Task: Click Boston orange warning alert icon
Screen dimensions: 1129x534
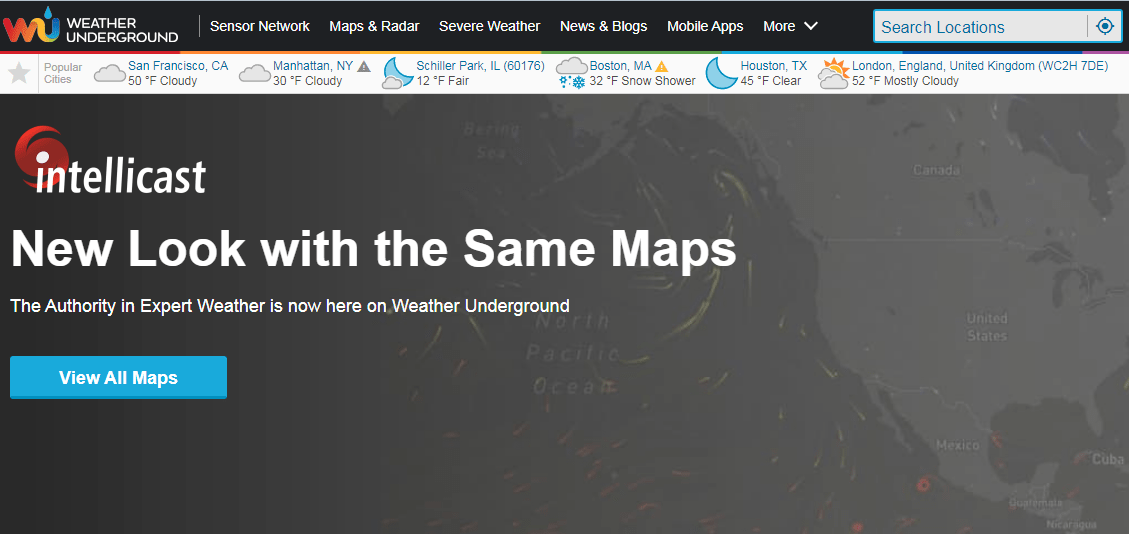Action: pyautogui.click(x=661, y=67)
